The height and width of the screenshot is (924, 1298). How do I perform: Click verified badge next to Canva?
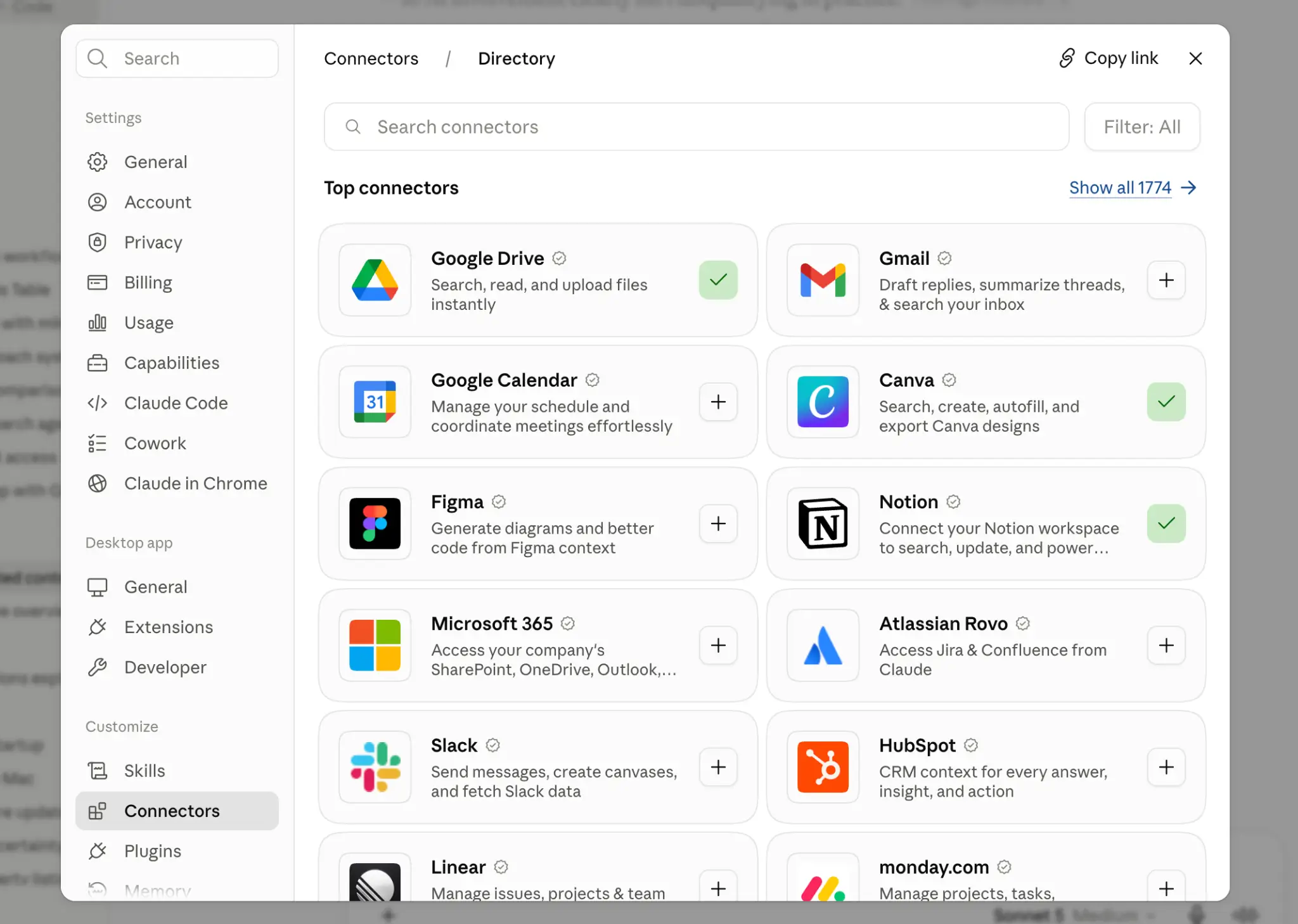pos(949,380)
